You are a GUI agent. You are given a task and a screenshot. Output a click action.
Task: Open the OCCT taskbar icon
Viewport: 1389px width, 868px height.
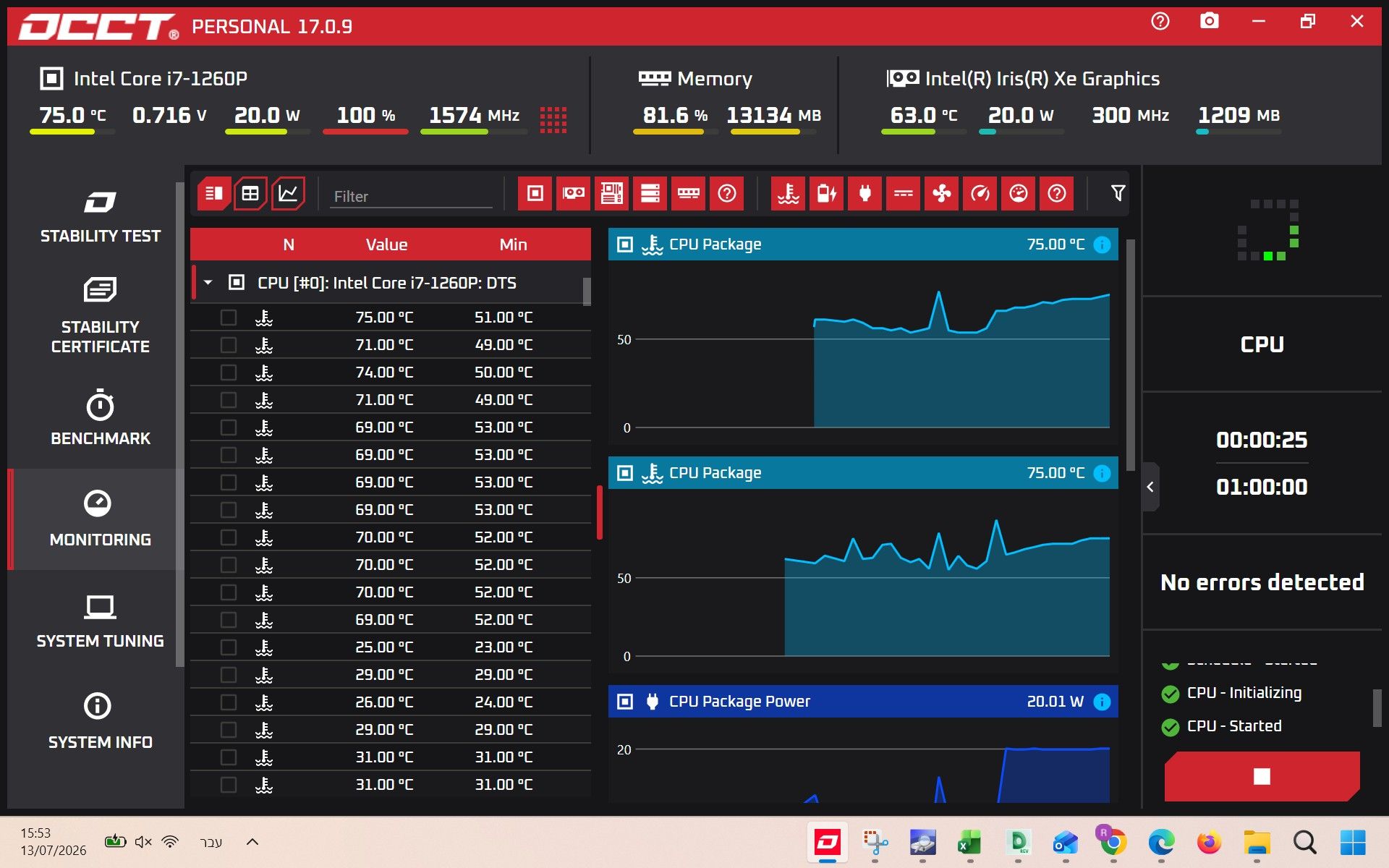[x=827, y=843]
